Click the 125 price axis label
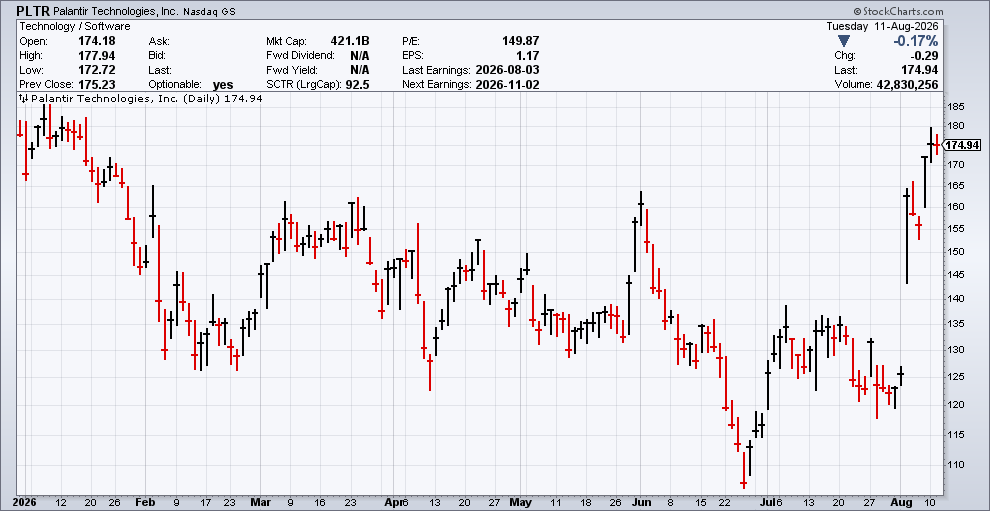 (x=954, y=378)
